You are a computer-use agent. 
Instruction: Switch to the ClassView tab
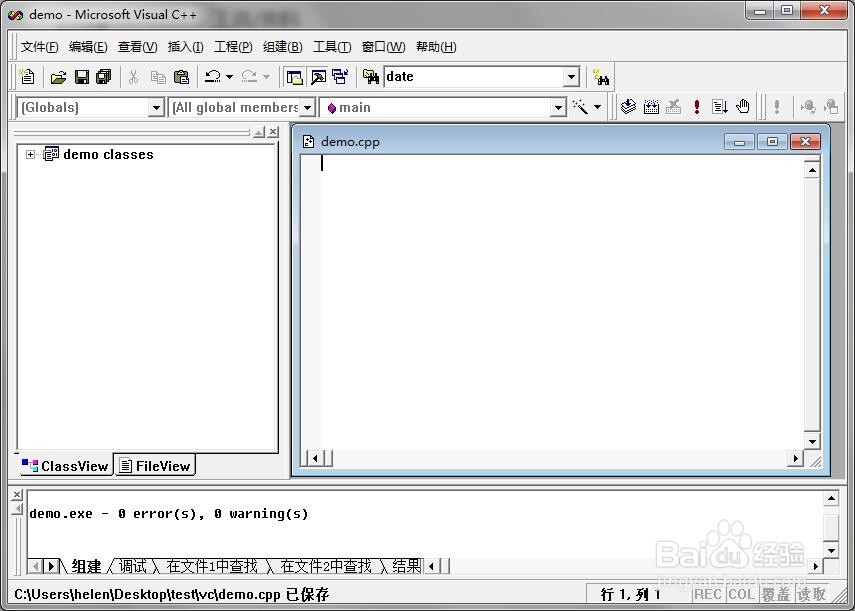click(66, 466)
